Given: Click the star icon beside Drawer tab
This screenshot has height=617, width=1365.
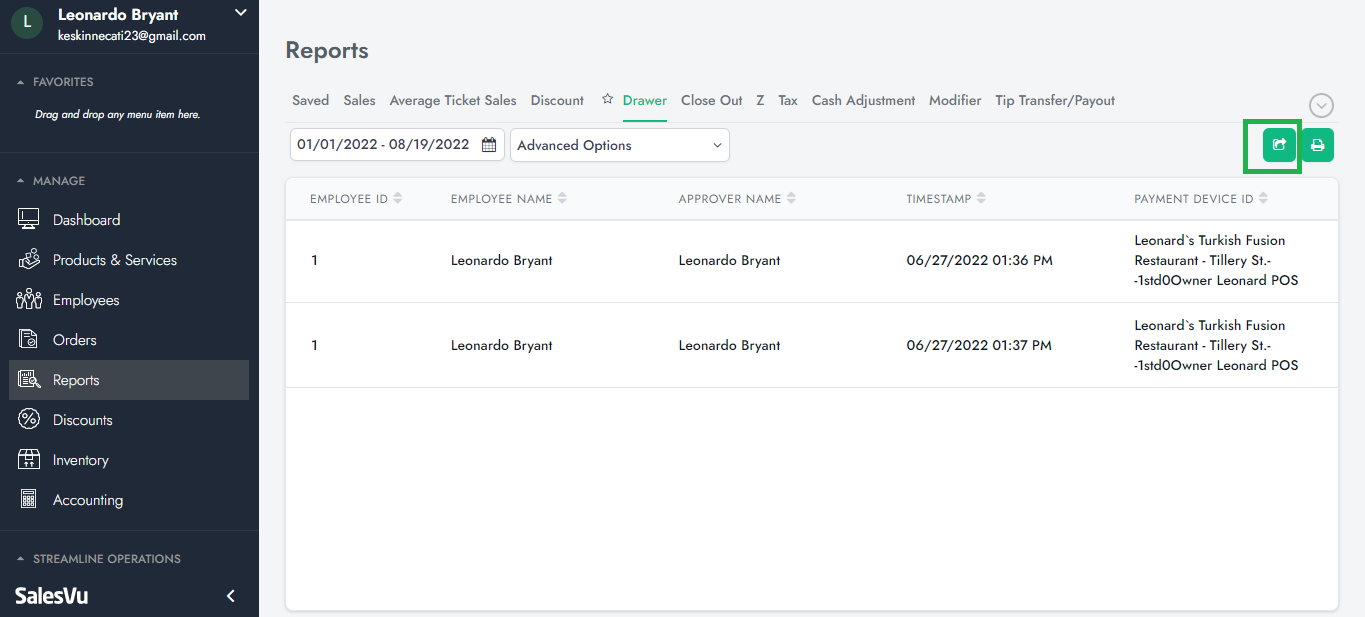Looking at the screenshot, I should [607, 100].
